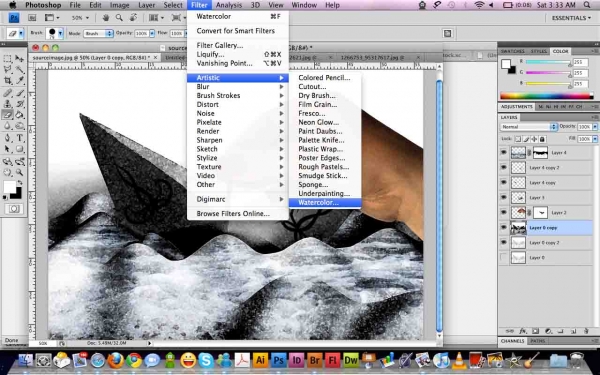Select the Rectangular Marquee tool
This screenshot has width=600, height=375.
coord(7,58)
